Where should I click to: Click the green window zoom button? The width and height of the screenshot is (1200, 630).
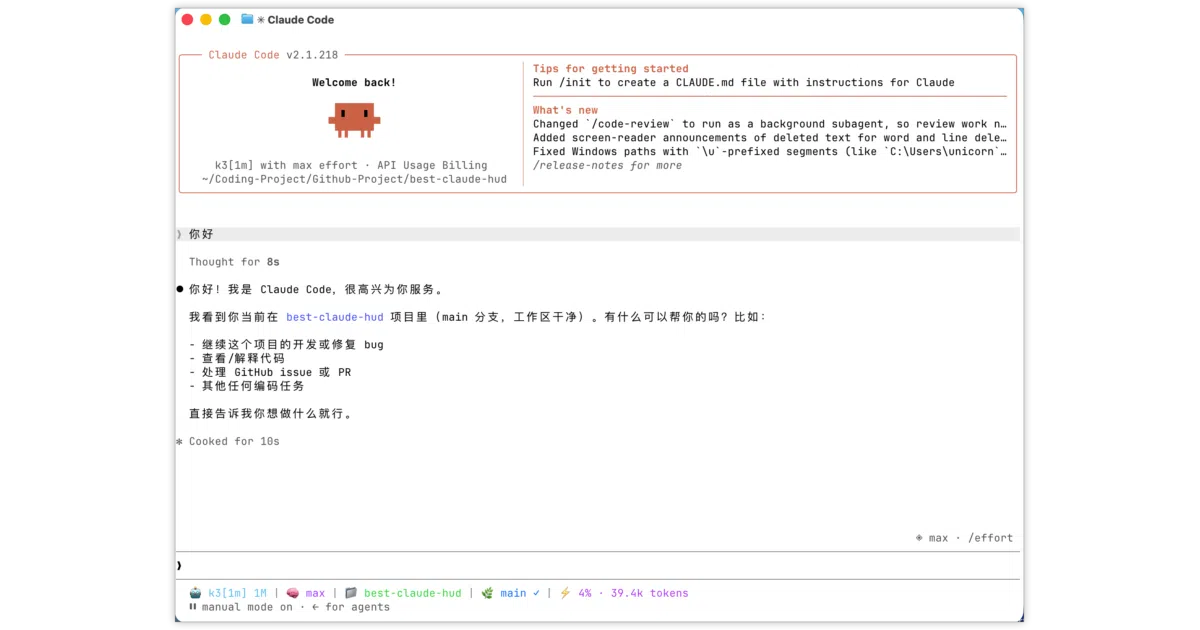point(224,19)
